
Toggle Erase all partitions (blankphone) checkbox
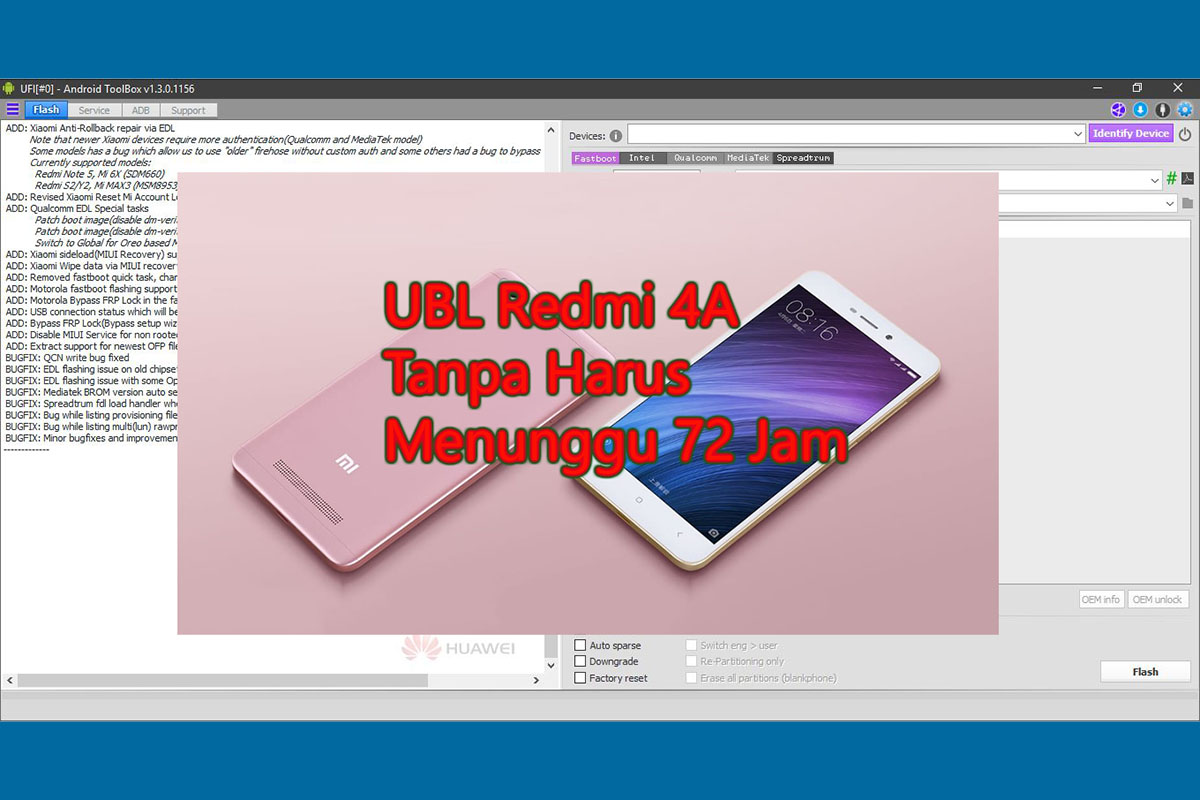[691, 678]
